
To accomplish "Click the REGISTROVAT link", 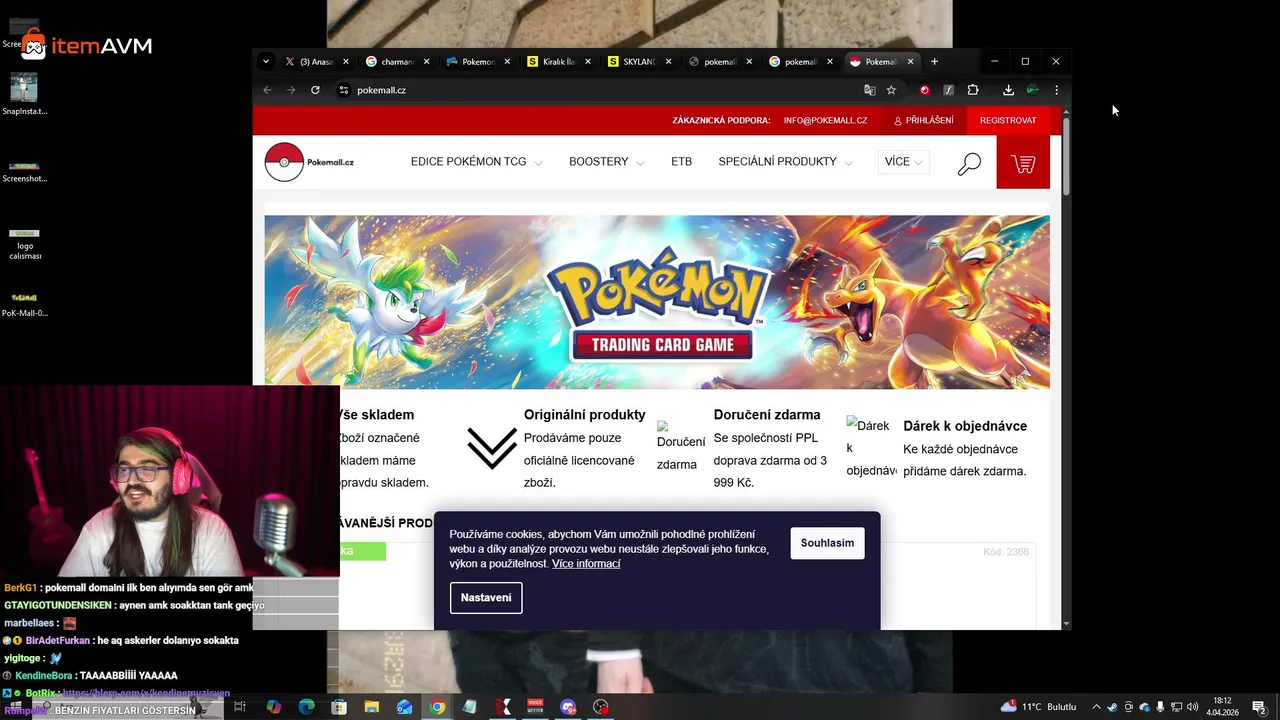I will click(1008, 120).
